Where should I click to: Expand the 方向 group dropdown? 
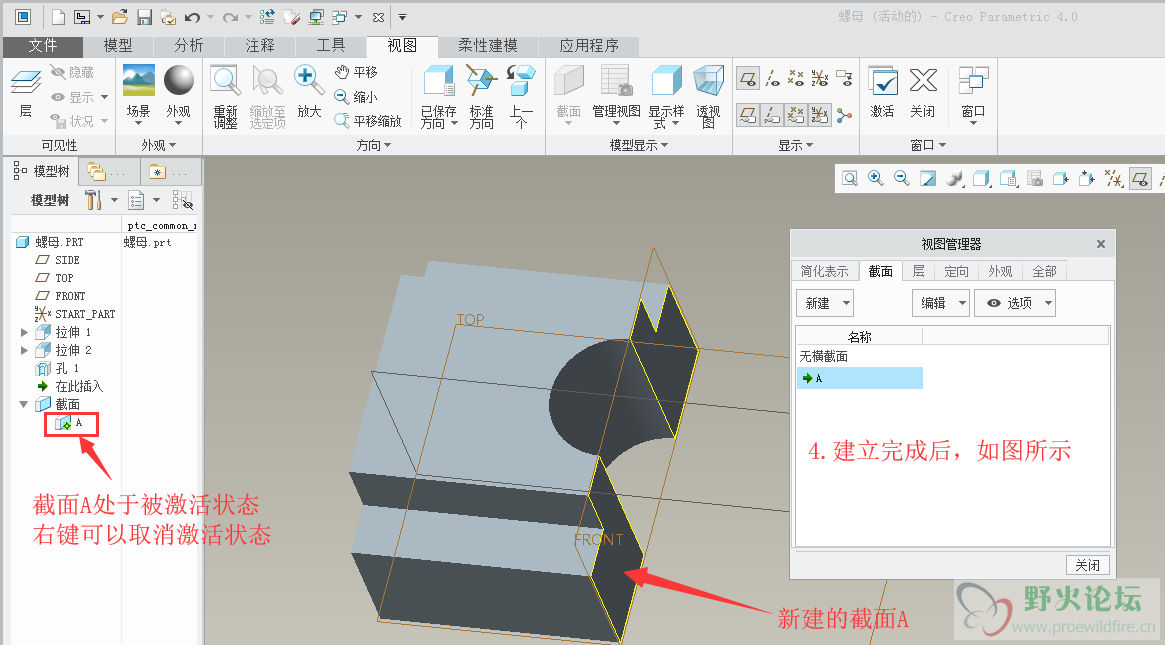pos(374,145)
